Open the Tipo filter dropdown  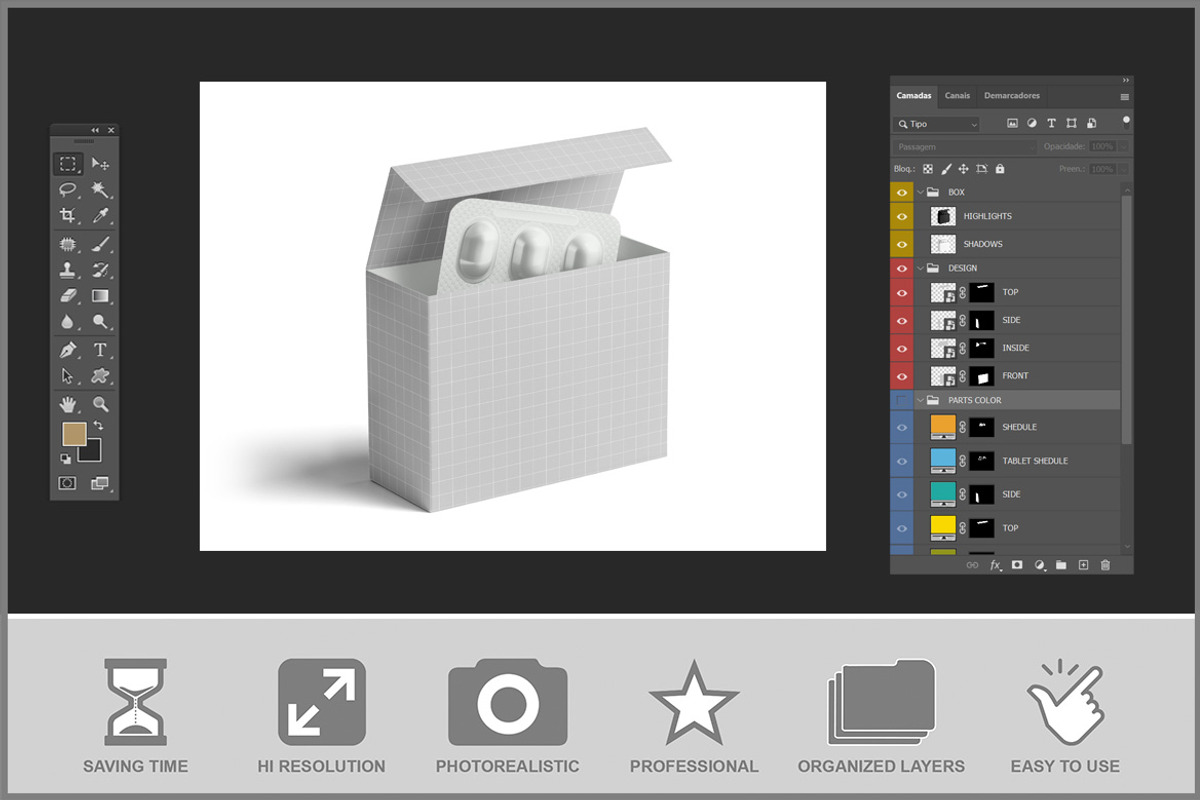(938, 124)
